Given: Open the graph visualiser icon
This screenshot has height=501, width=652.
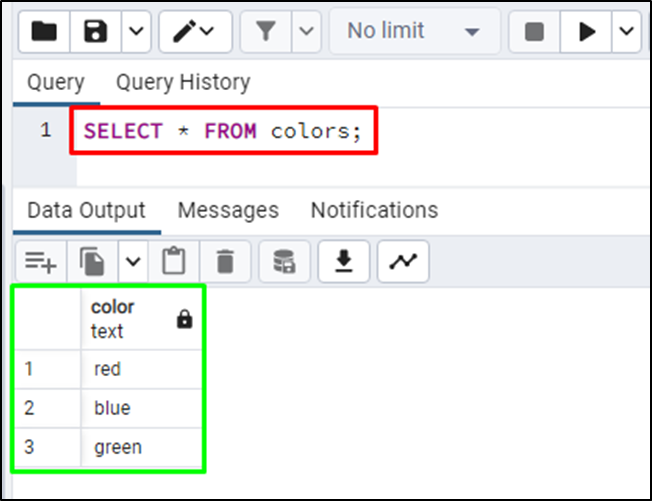Looking at the screenshot, I should coord(403,262).
